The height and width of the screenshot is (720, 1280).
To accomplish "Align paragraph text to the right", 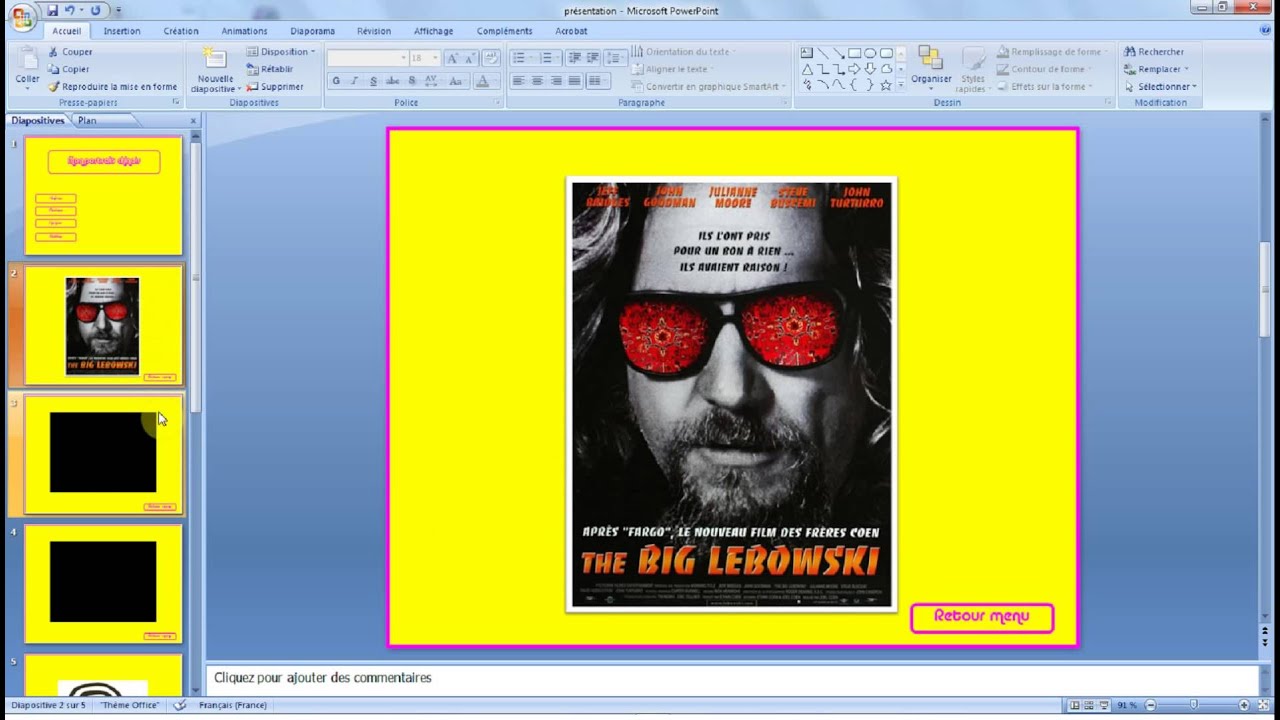I will [556, 81].
